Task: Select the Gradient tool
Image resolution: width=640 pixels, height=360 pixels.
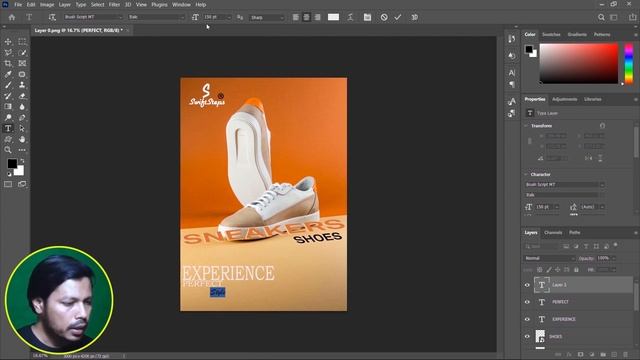Action: tap(8, 107)
